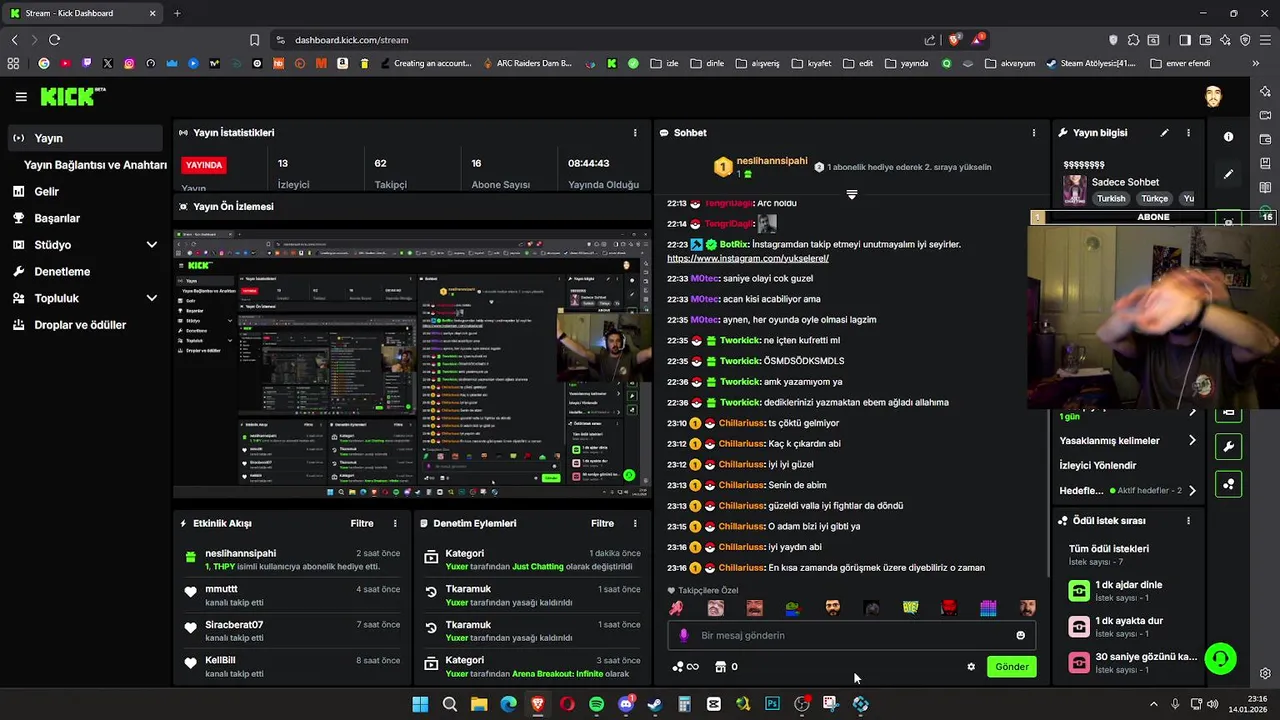Open the profile avatar menu
The image size is (1280, 720).
click(1213, 96)
